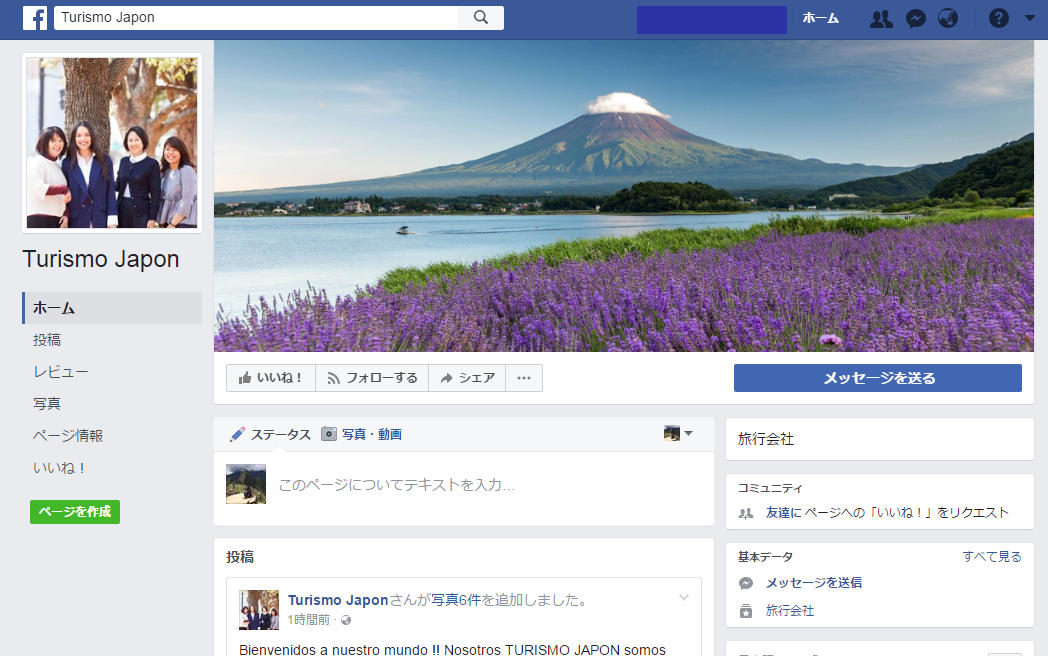Screen dimensions: 1048x656
Task: Open 写真 in the left sidebar
Action: coord(47,403)
